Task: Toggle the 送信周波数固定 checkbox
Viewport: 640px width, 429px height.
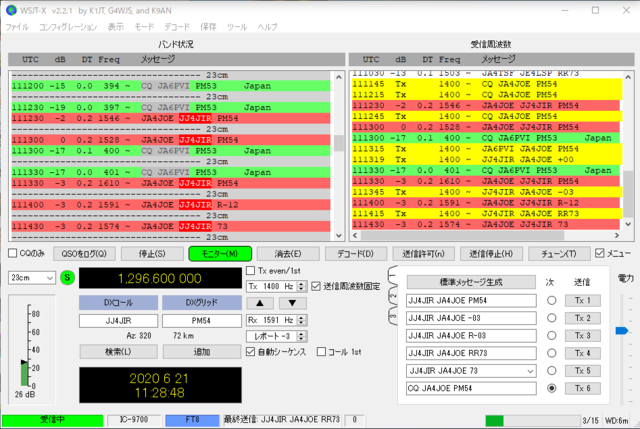Action: 316,286
